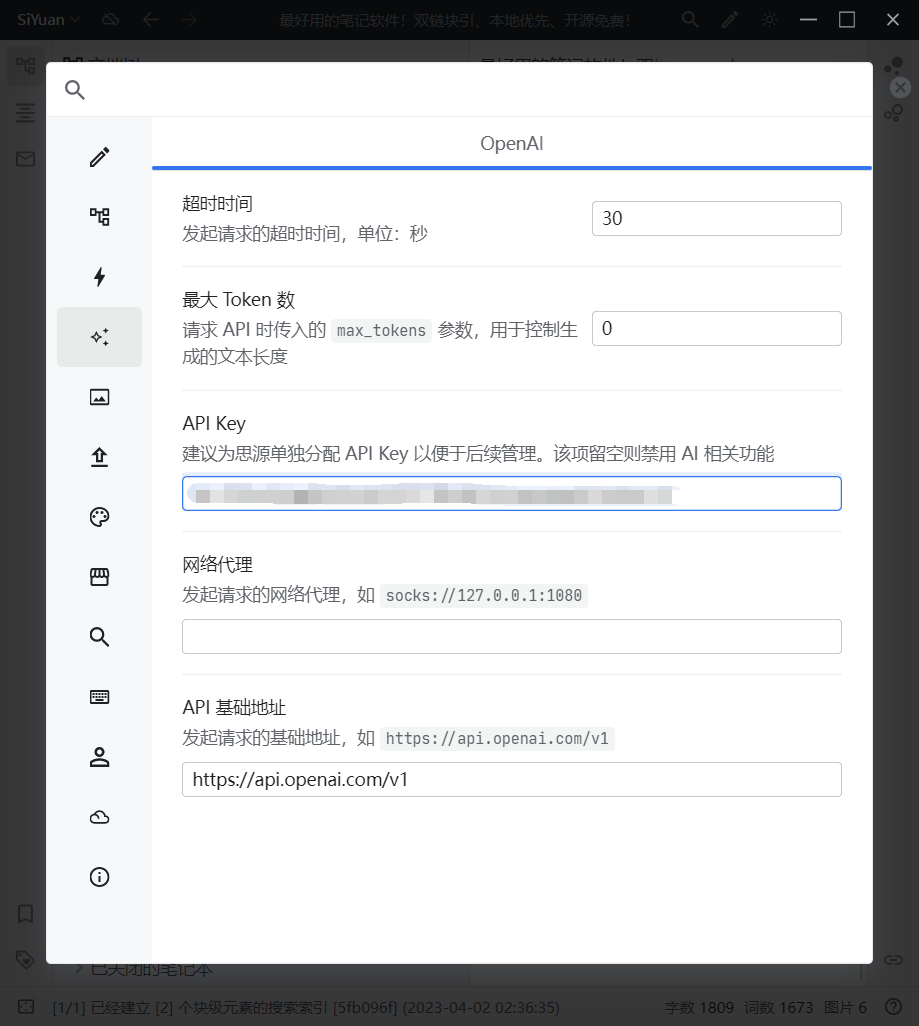Click the sync icon in title bar

tap(110, 19)
